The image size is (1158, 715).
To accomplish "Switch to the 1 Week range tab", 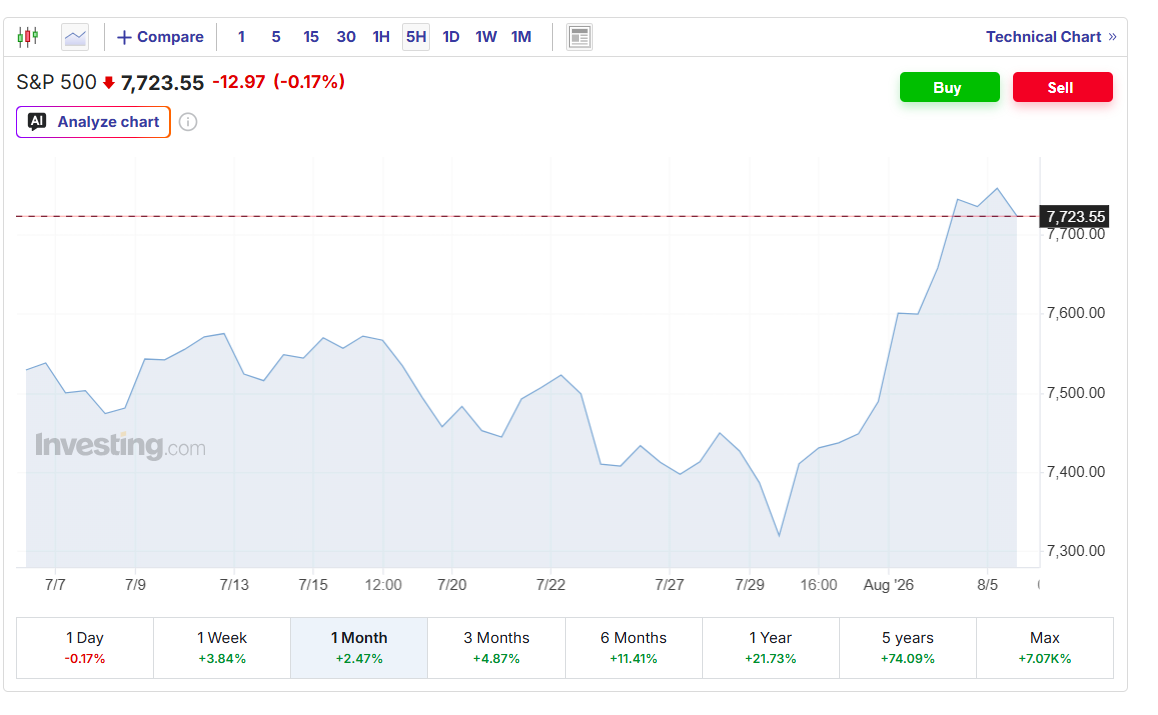I will pyautogui.click(x=222, y=648).
